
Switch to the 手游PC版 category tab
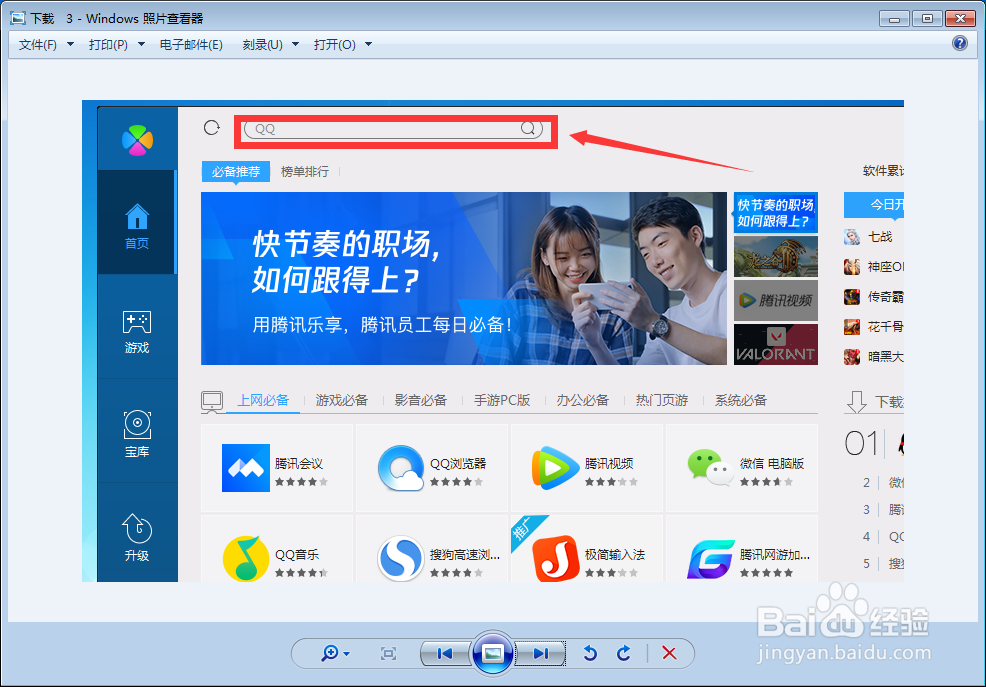point(502,400)
